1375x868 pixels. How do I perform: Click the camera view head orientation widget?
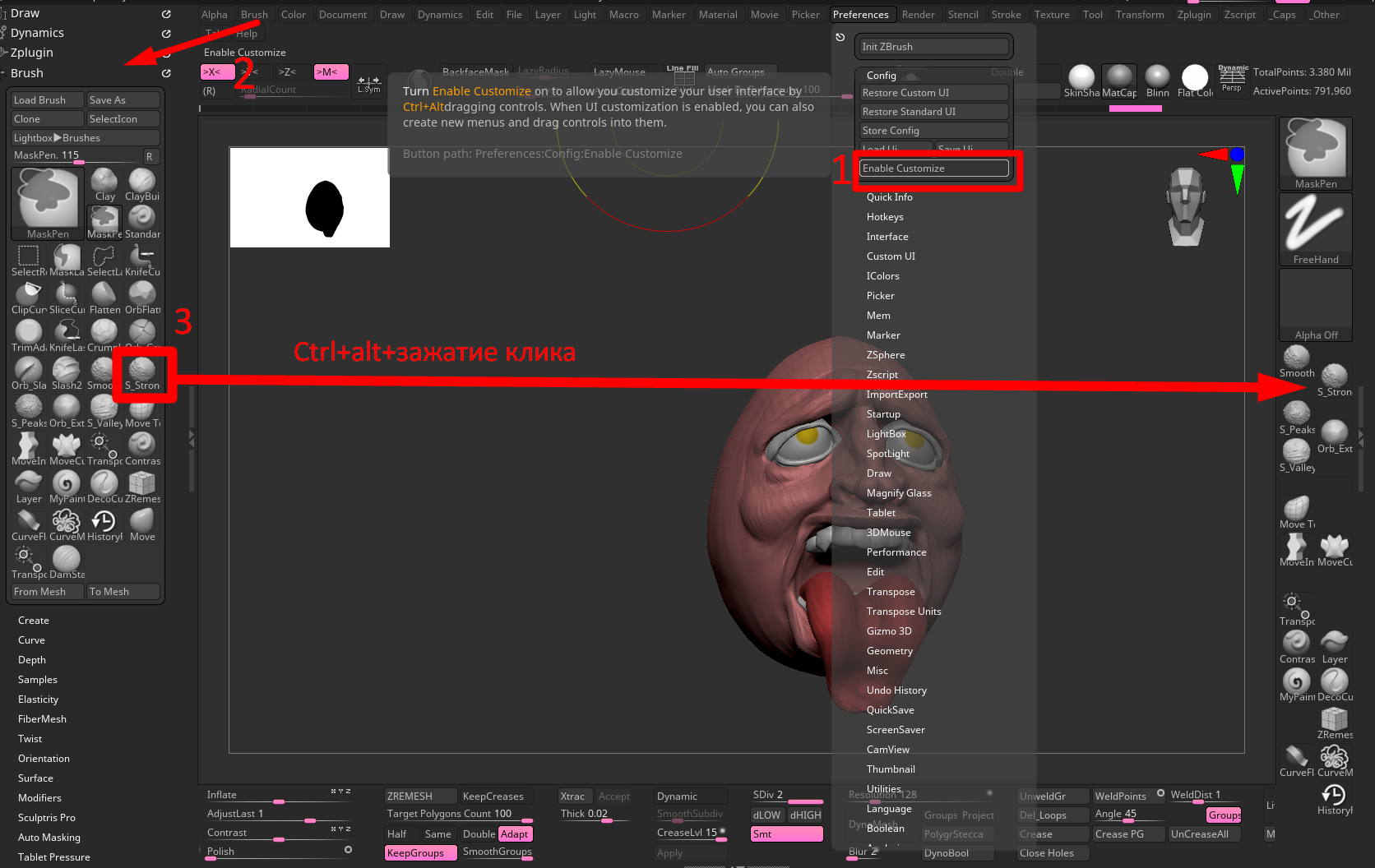tap(1185, 206)
